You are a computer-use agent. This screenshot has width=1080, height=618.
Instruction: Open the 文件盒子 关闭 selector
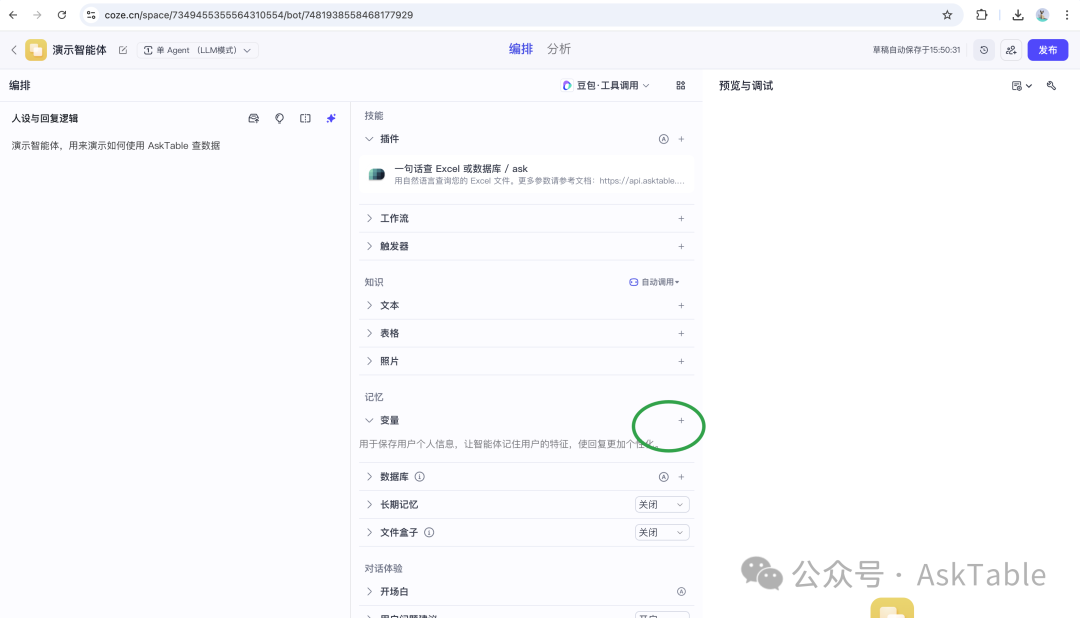(662, 532)
